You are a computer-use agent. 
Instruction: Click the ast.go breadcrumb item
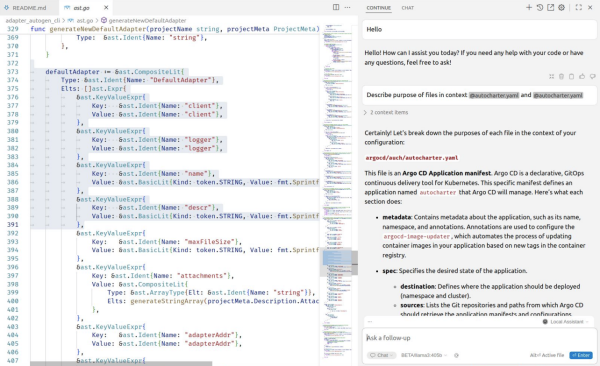tap(85, 20)
